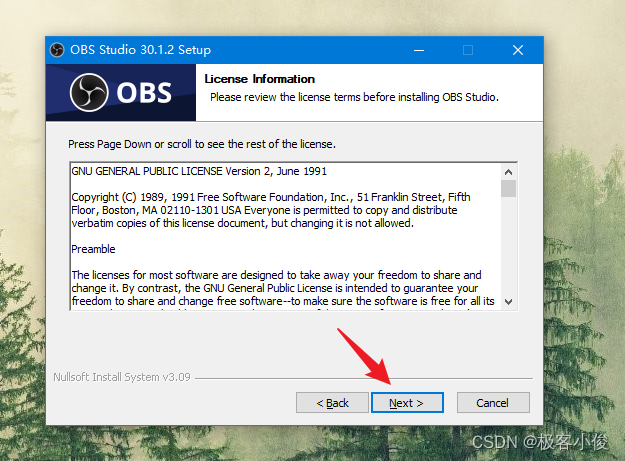Viewport: 625px width, 461px height.
Task: Click the OBS logo banner image
Action: coord(121,92)
